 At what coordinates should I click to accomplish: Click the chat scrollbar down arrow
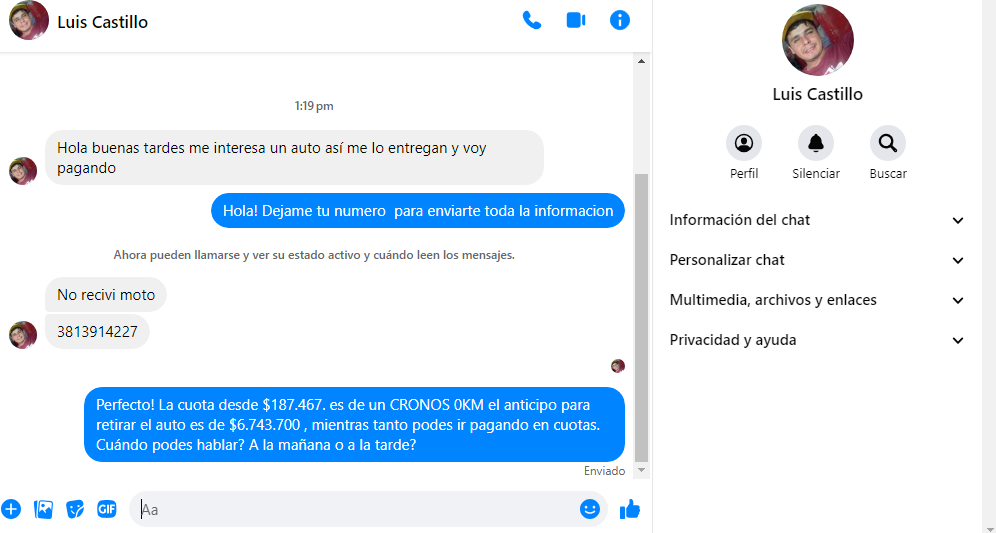642,470
